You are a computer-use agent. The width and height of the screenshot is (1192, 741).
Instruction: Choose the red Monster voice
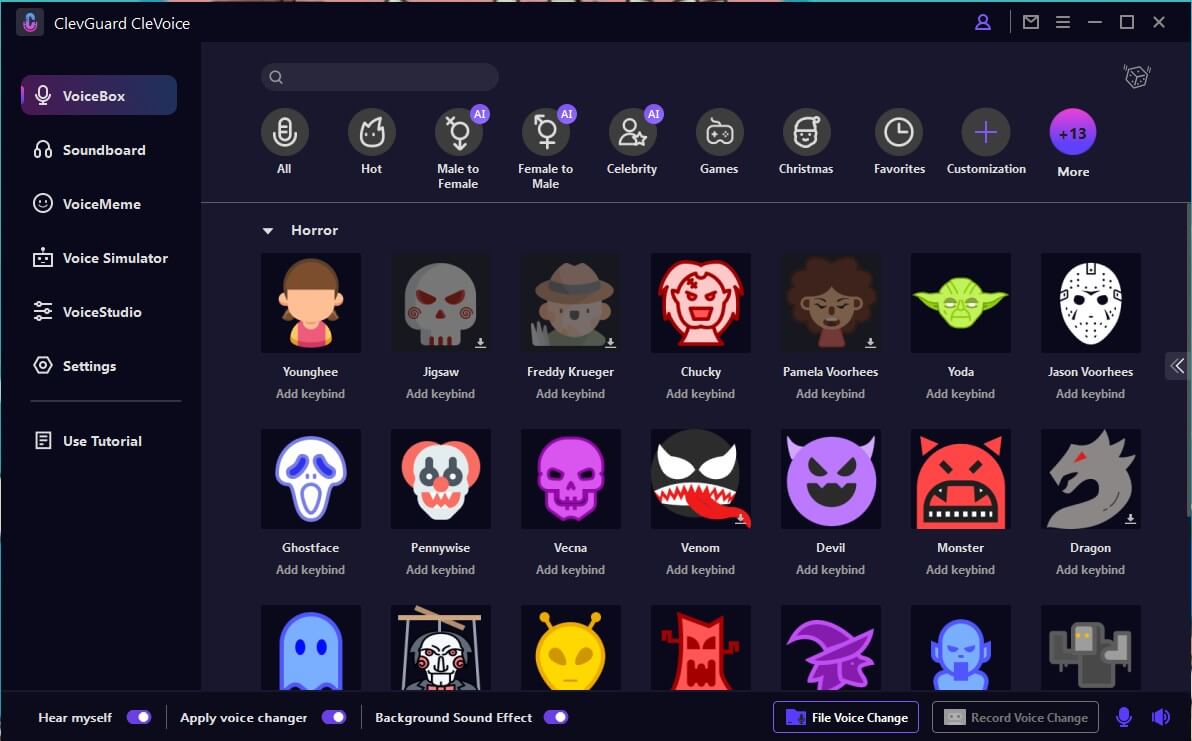(961, 479)
